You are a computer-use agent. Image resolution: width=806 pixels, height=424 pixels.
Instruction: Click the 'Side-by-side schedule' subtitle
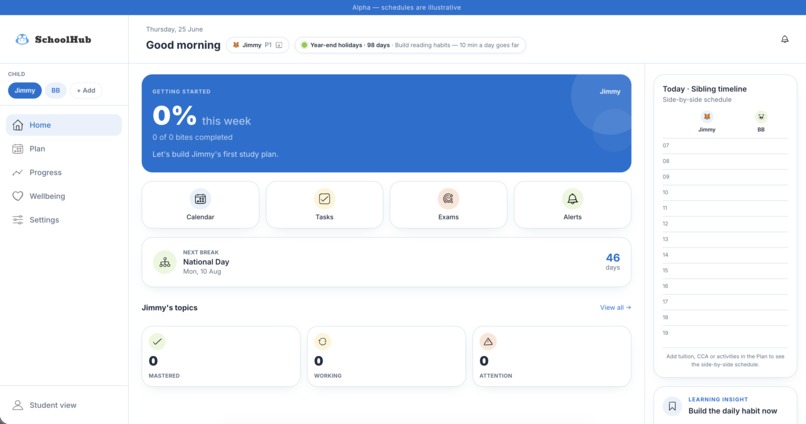pyautogui.click(x=697, y=100)
